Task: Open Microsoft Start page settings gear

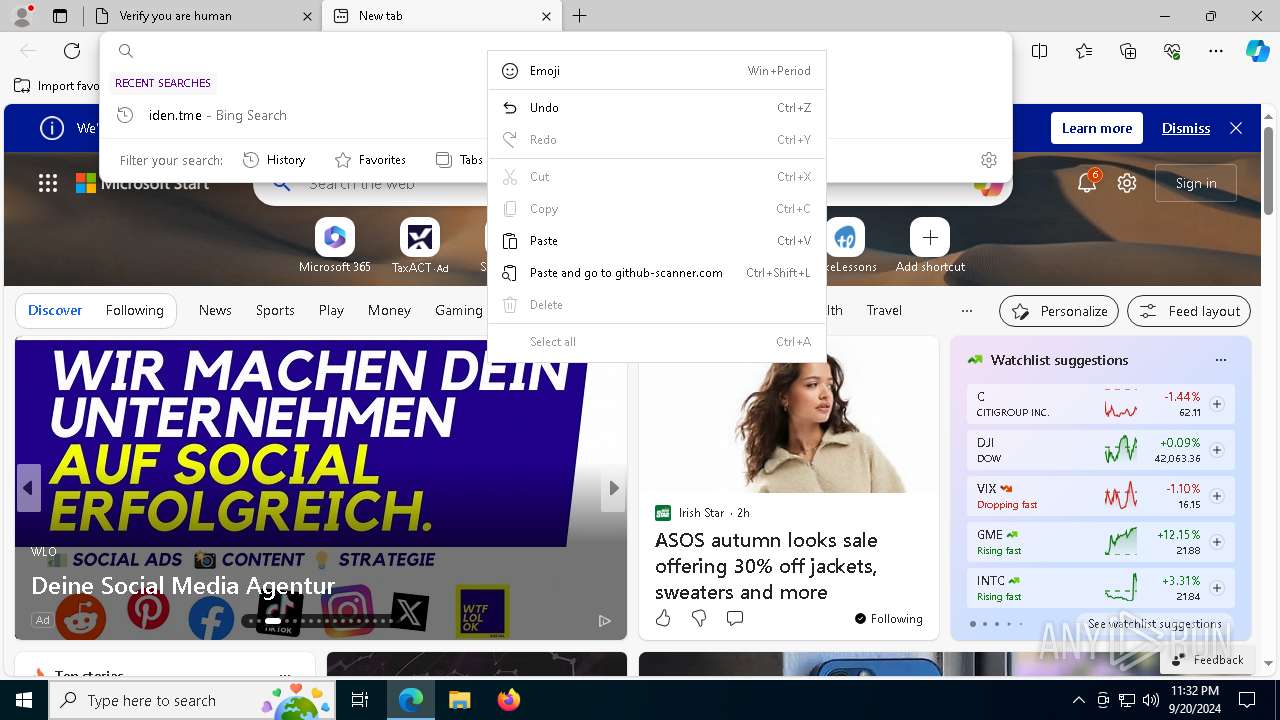Action: pos(1127,183)
